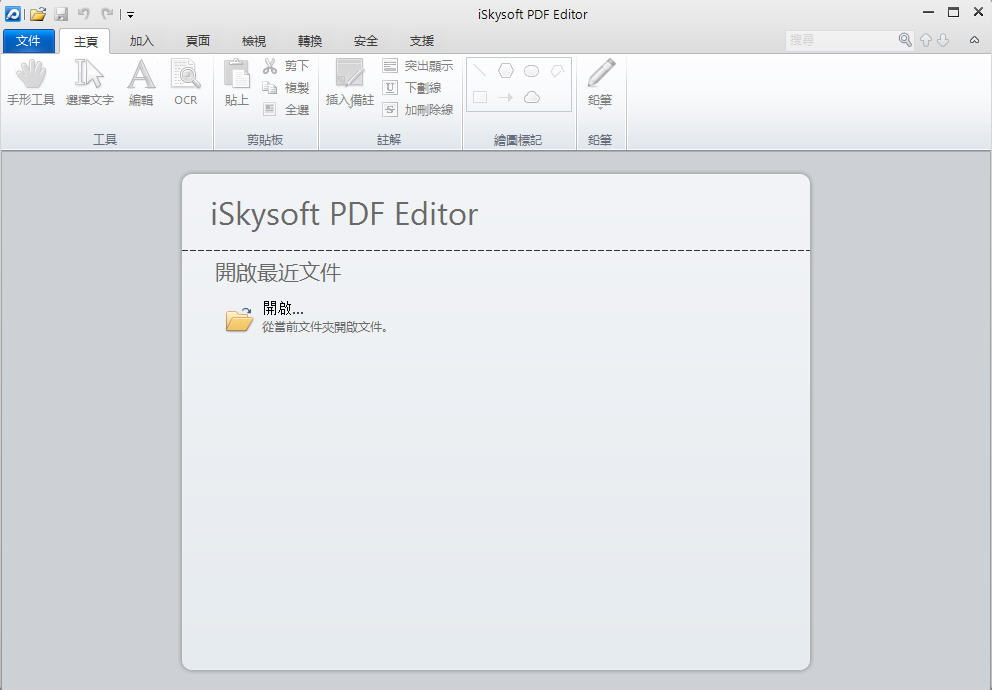Click the 剪貼板 group label
Viewport: 992px width, 690px height.
pos(265,140)
